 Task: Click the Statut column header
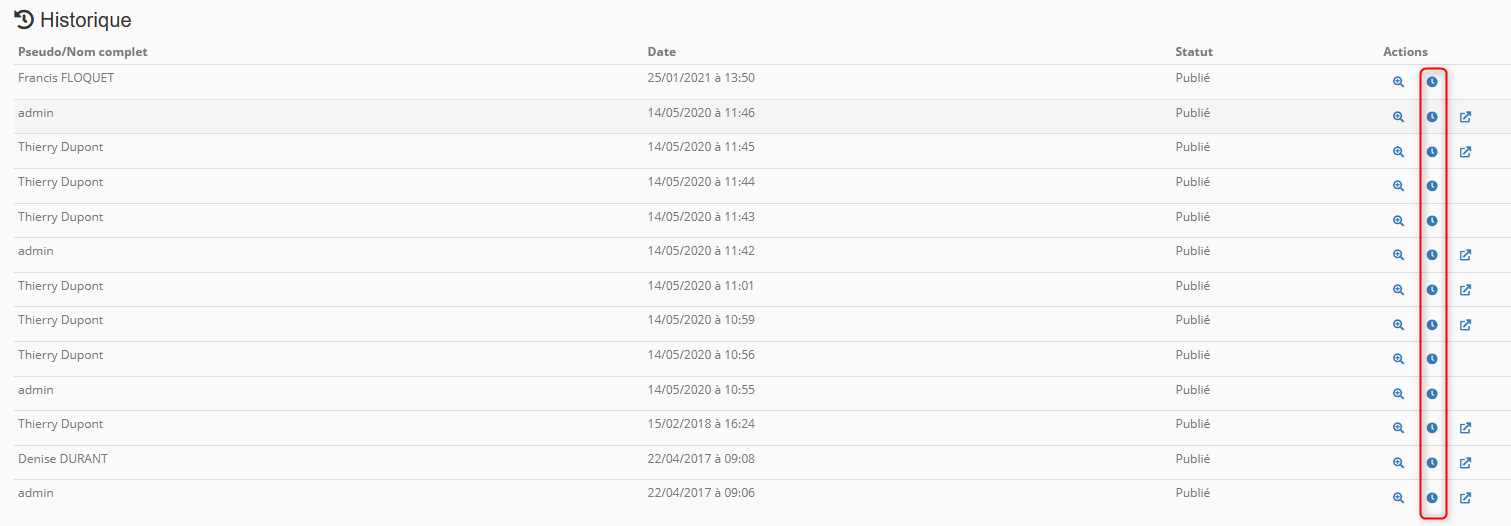click(1194, 52)
